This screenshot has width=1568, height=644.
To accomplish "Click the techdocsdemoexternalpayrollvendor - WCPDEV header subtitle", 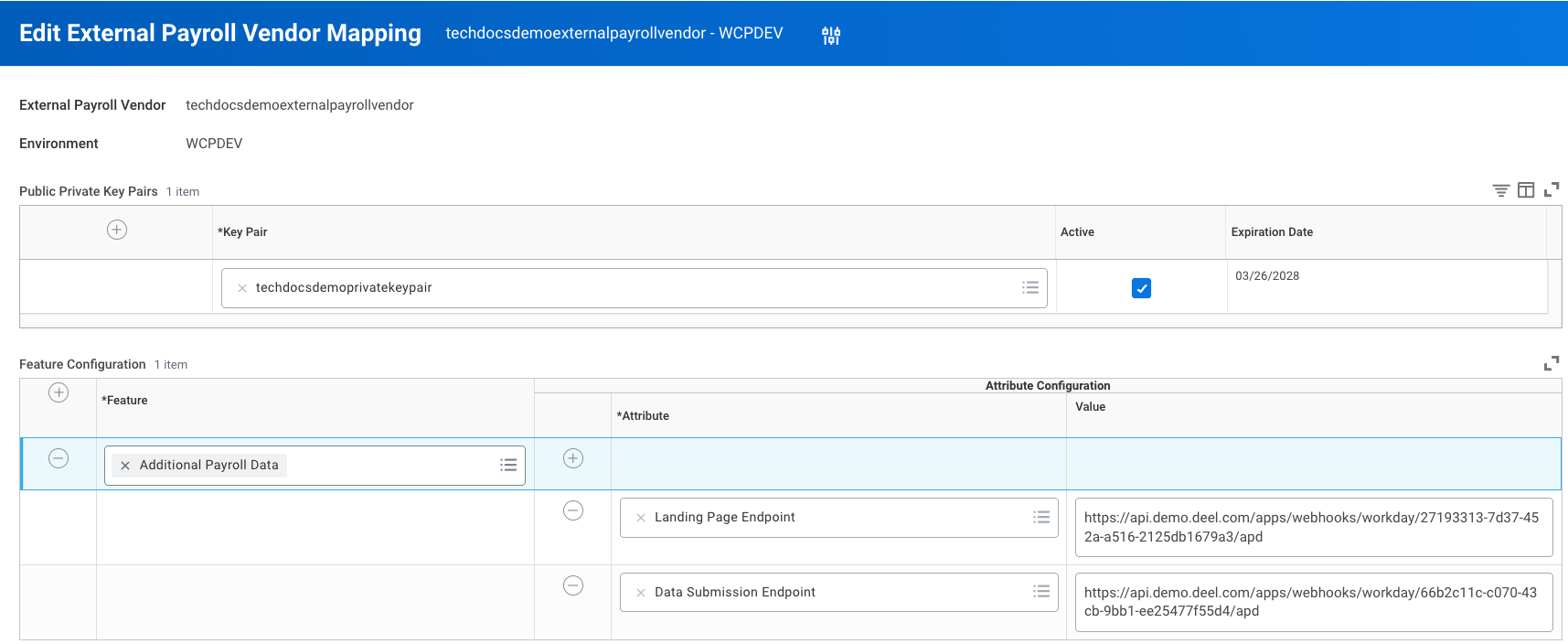I will [x=614, y=33].
